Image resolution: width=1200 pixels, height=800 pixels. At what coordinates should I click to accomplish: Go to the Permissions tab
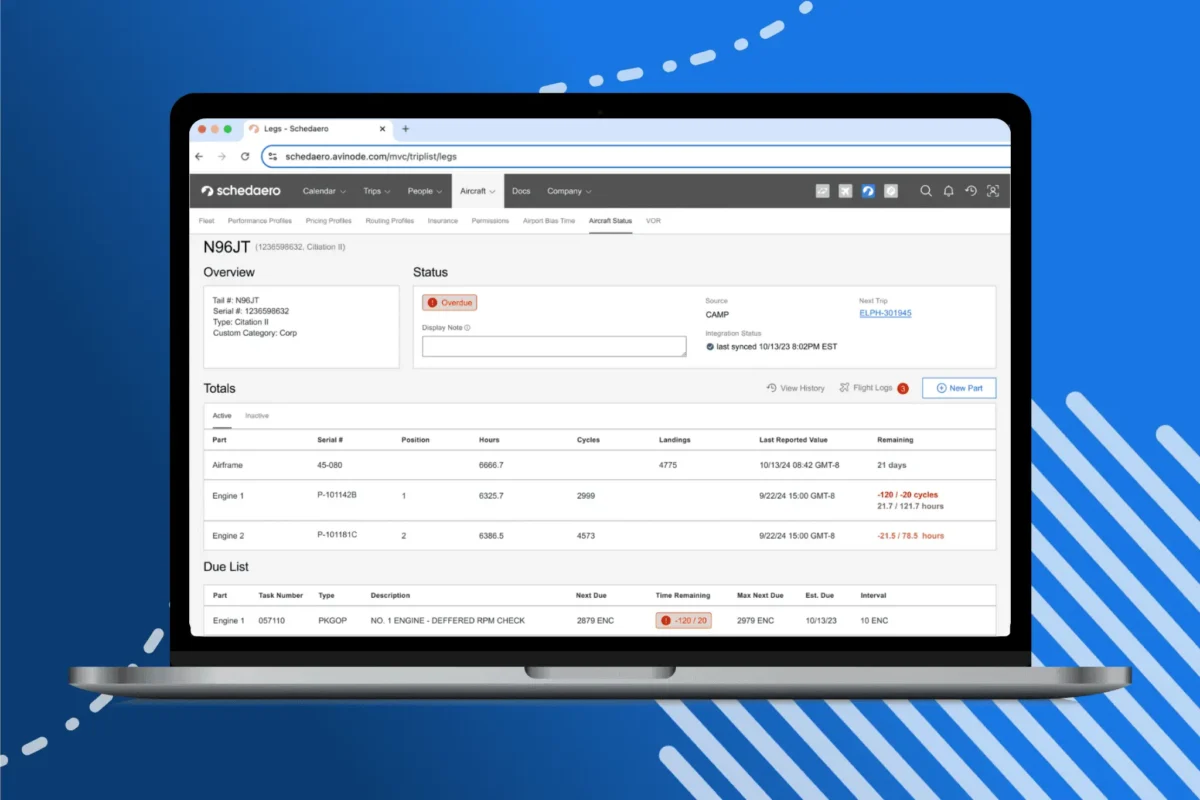[490, 221]
